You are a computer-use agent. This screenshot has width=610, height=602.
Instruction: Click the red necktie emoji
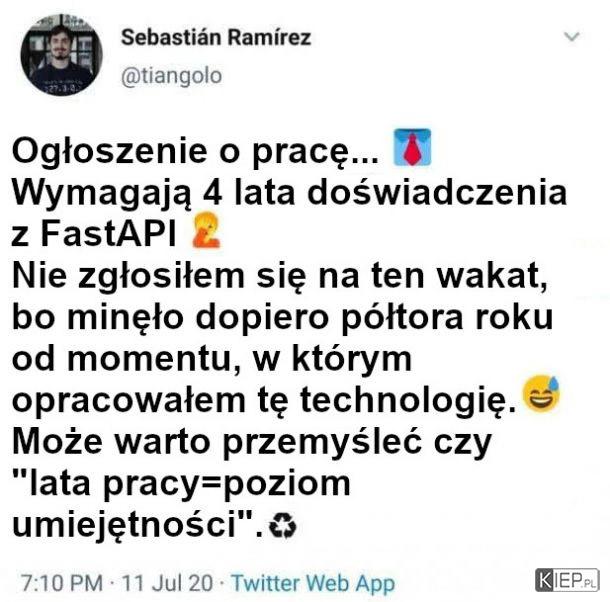[x=412, y=147]
